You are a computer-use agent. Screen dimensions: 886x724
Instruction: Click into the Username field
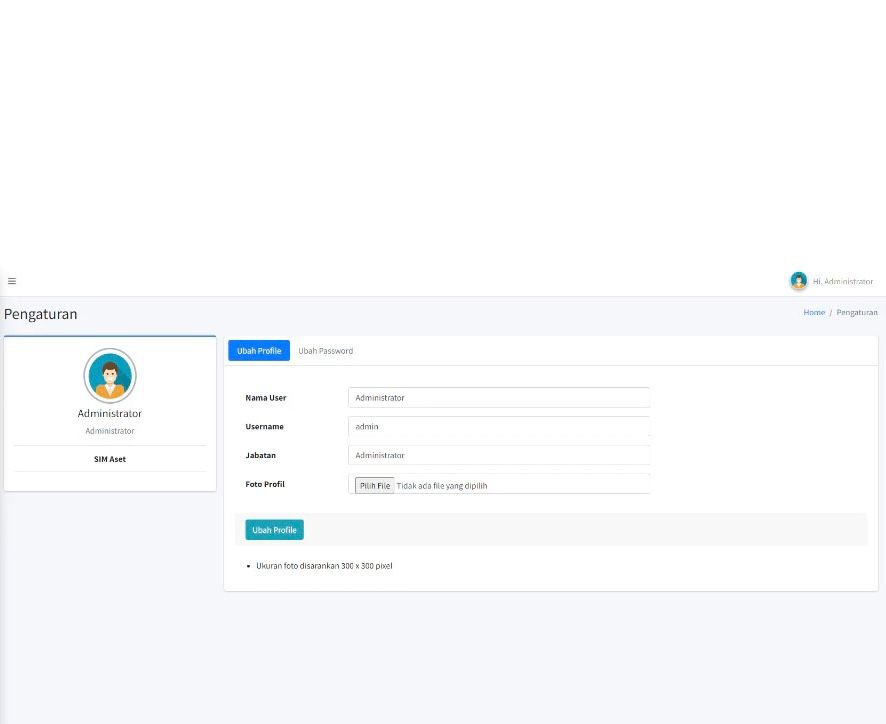click(499, 426)
